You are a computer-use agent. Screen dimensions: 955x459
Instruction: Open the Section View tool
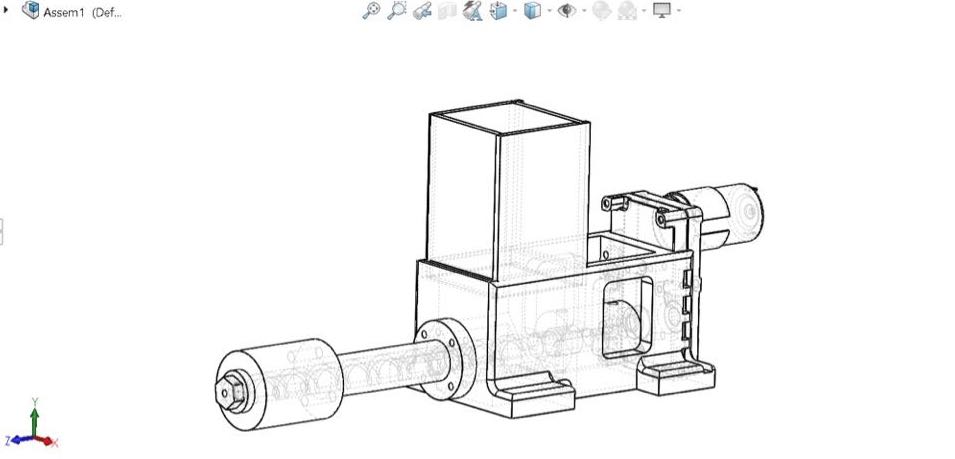[448, 10]
